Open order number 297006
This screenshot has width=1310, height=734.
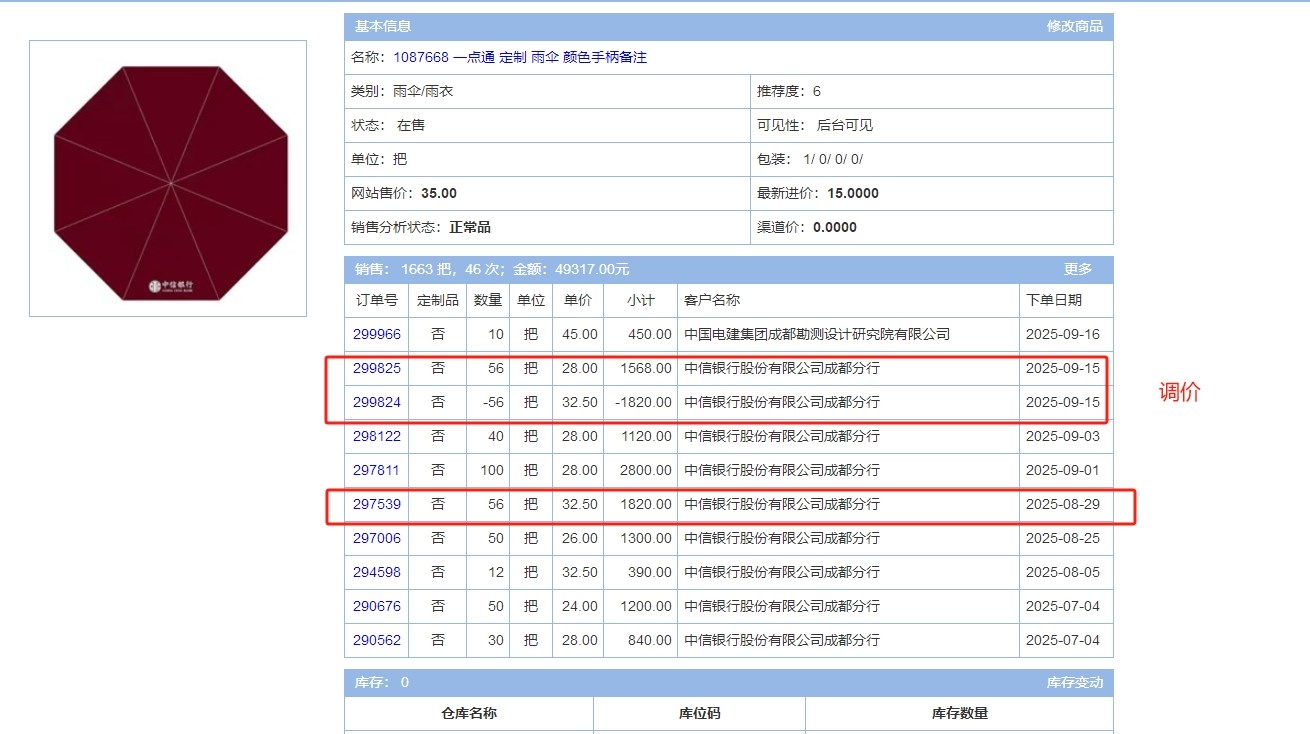376,538
